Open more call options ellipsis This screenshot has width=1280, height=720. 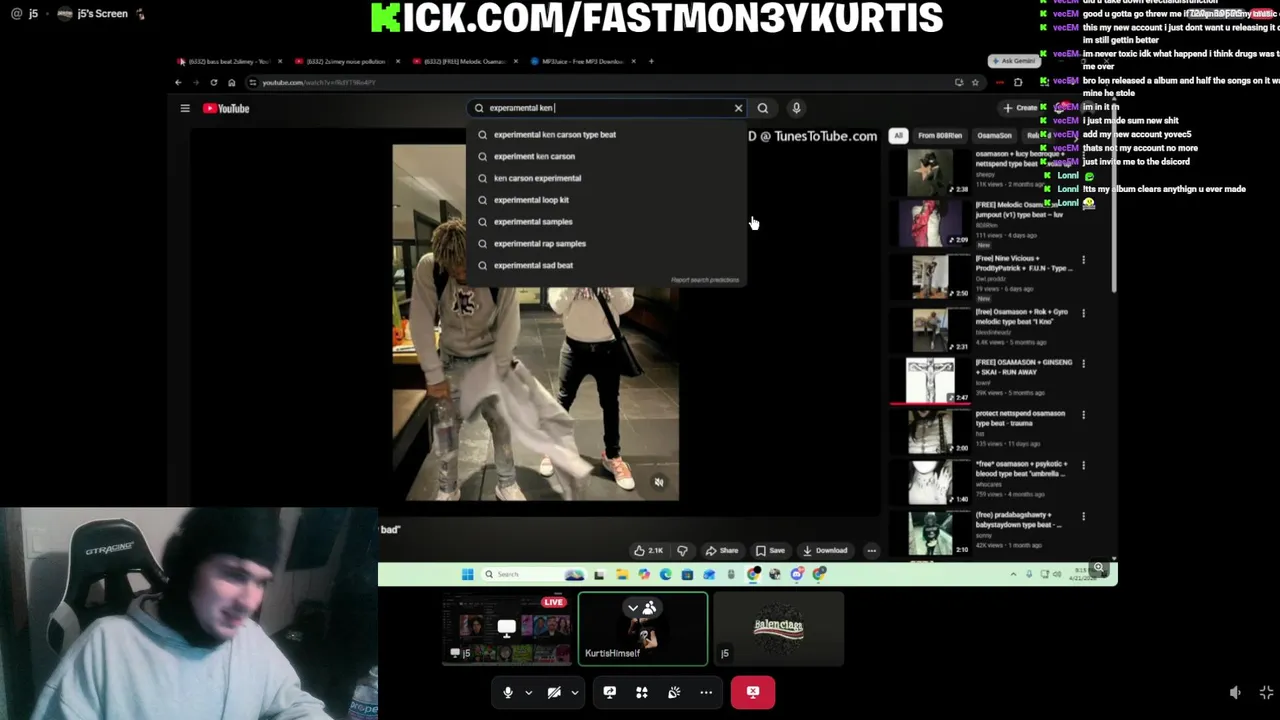(706, 692)
